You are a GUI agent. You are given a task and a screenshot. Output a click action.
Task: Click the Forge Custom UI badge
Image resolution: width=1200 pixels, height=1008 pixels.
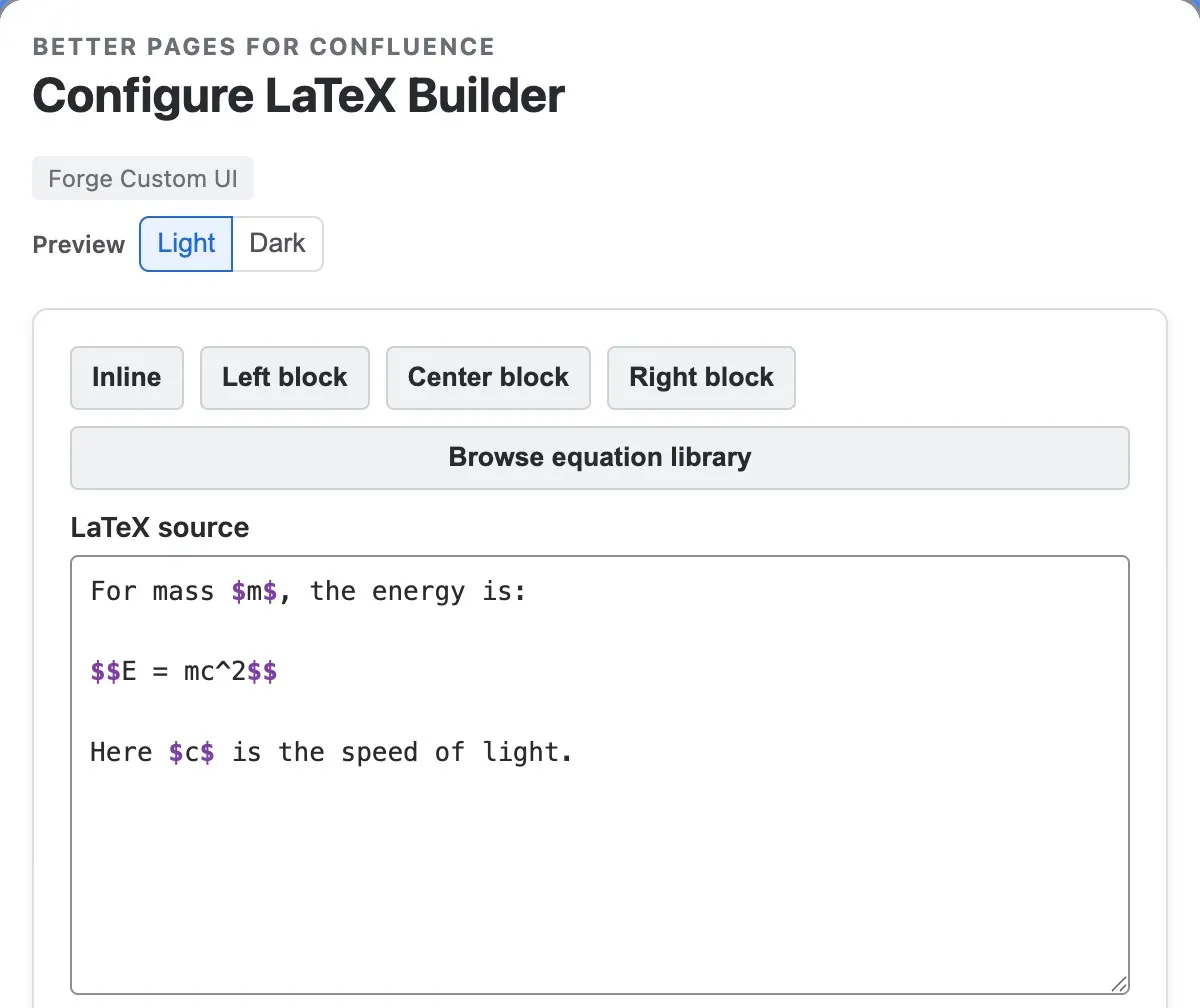[x=143, y=179]
